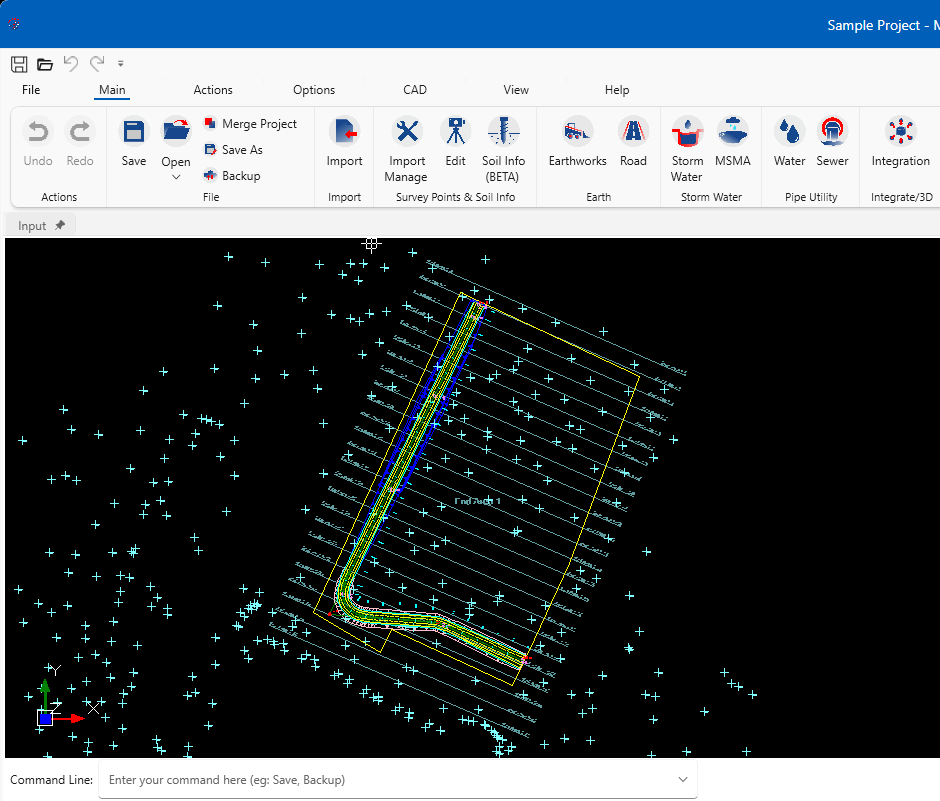This screenshot has height=801, width=940.
Task: Click the UCS axis origin icon
Action: [45, 718]
